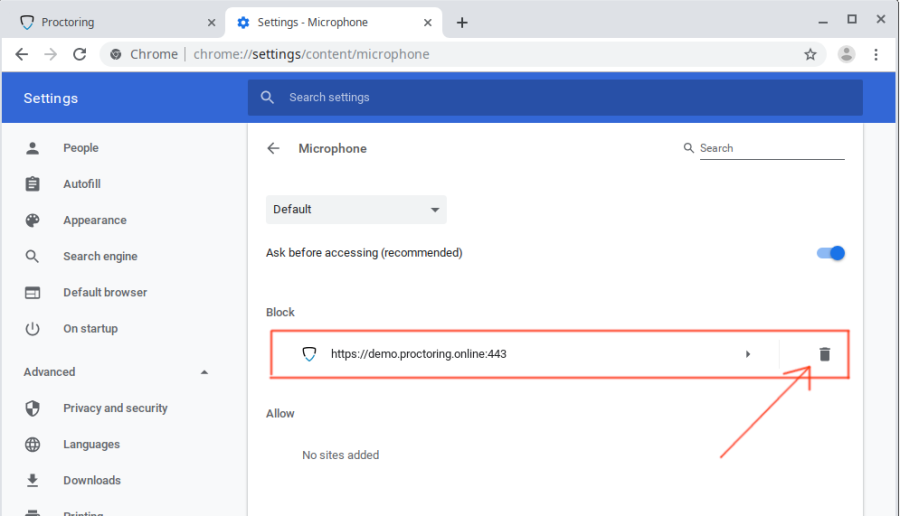Click the https://demo.proctoring.online:443 text
Viewport: 900px width, 516px height.
pos(418,354)
